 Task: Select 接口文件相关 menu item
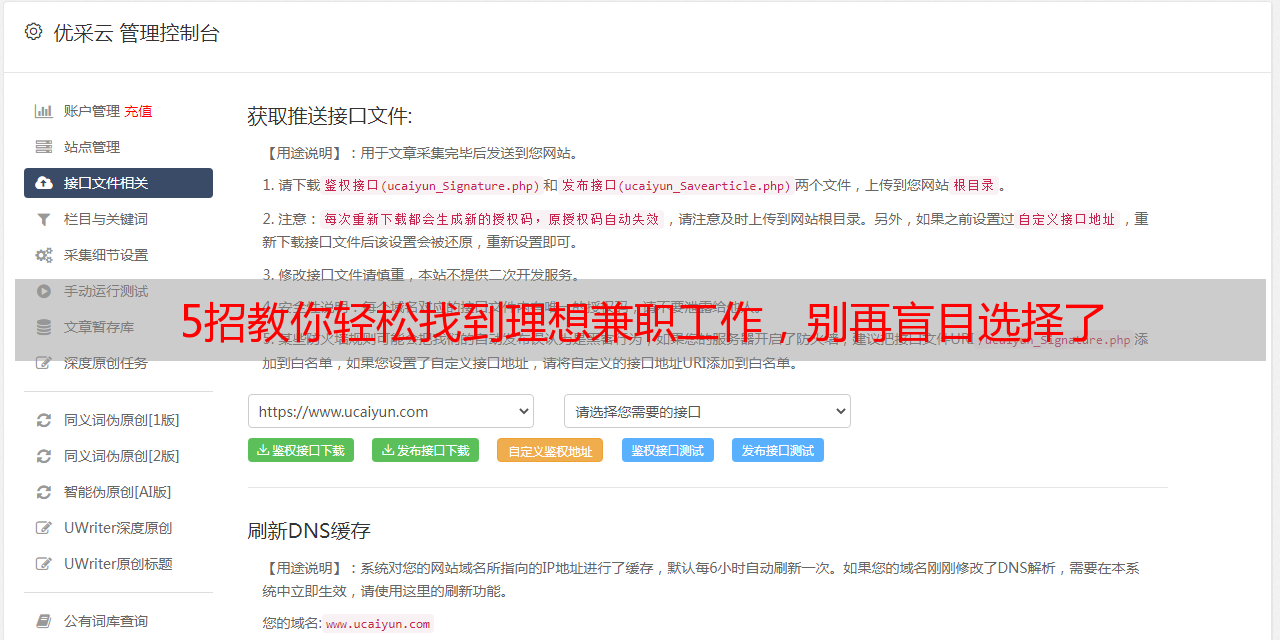click(118, 183)
